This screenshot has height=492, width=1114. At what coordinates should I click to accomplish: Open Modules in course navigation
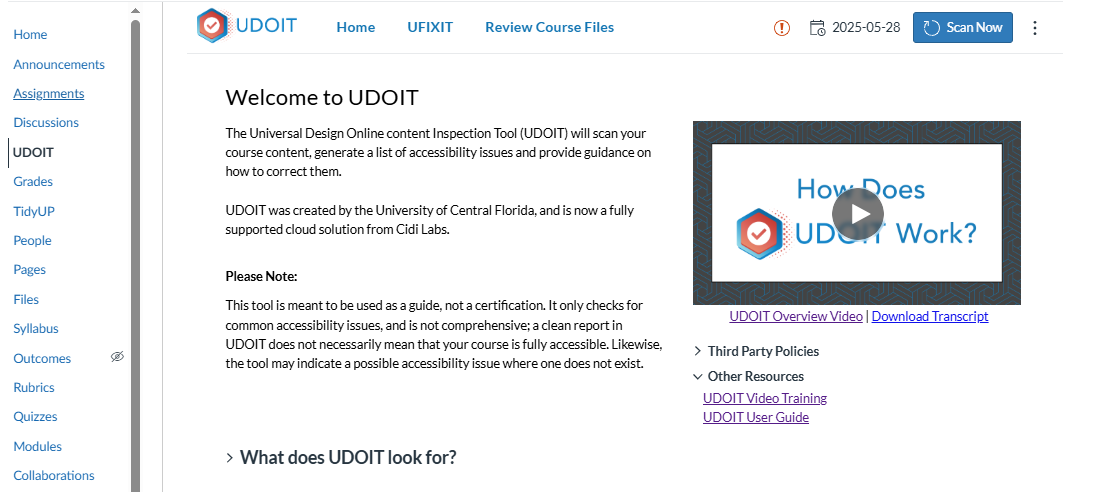[37, 447]
